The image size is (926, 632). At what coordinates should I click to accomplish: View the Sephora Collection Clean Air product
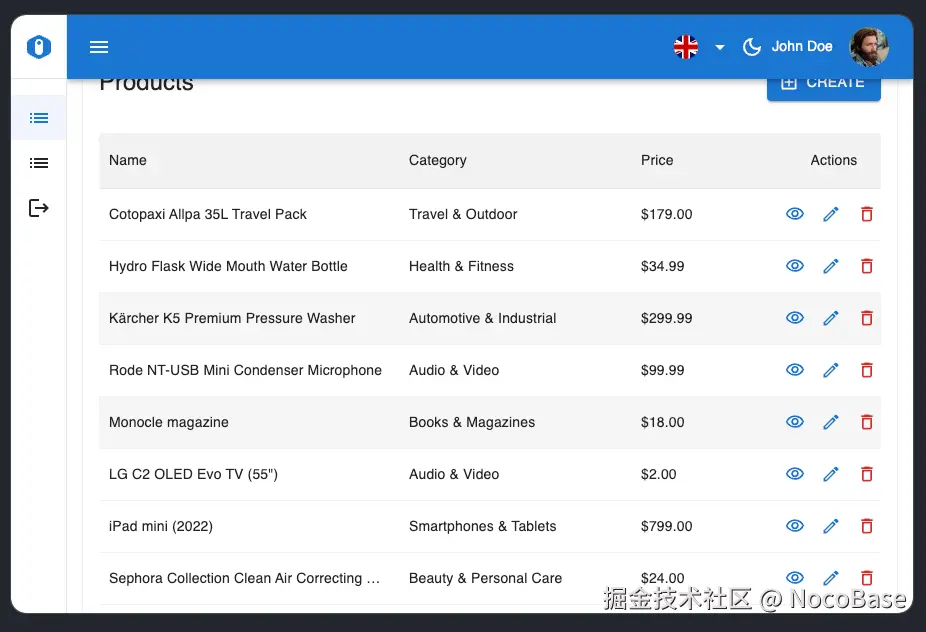click(x=795, y=578)
